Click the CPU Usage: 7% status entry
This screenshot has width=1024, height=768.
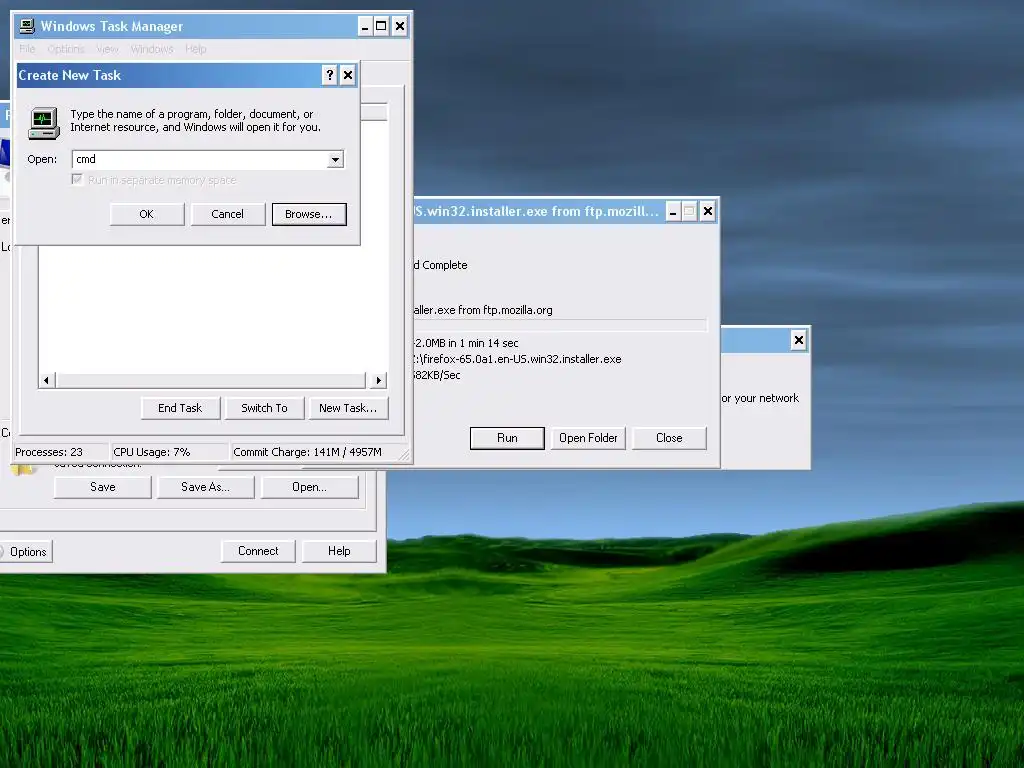pos(169,452)
